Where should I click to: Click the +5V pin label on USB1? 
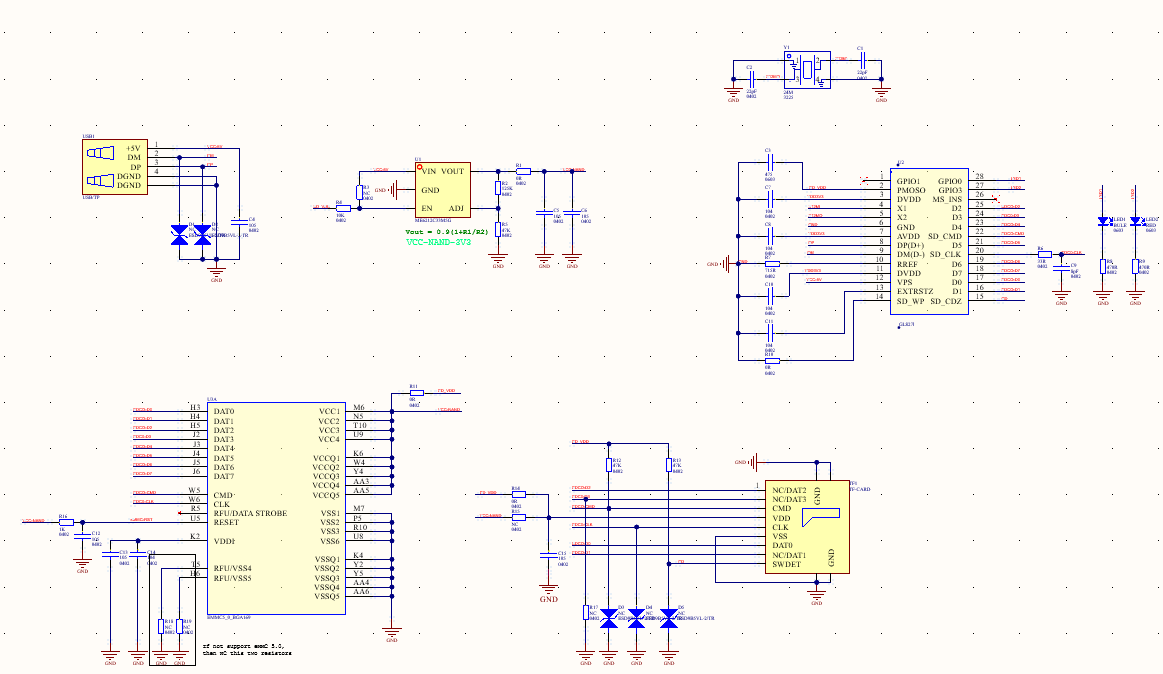134,148
